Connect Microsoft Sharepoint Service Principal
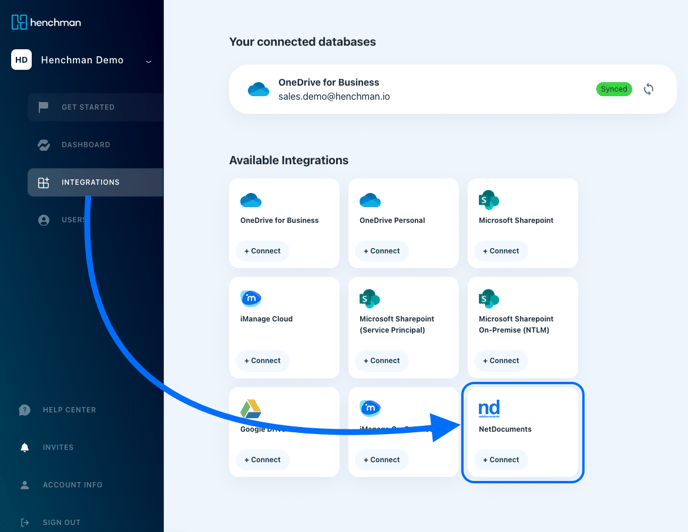This screenshot has width=688, height=532. coord(382,360)
